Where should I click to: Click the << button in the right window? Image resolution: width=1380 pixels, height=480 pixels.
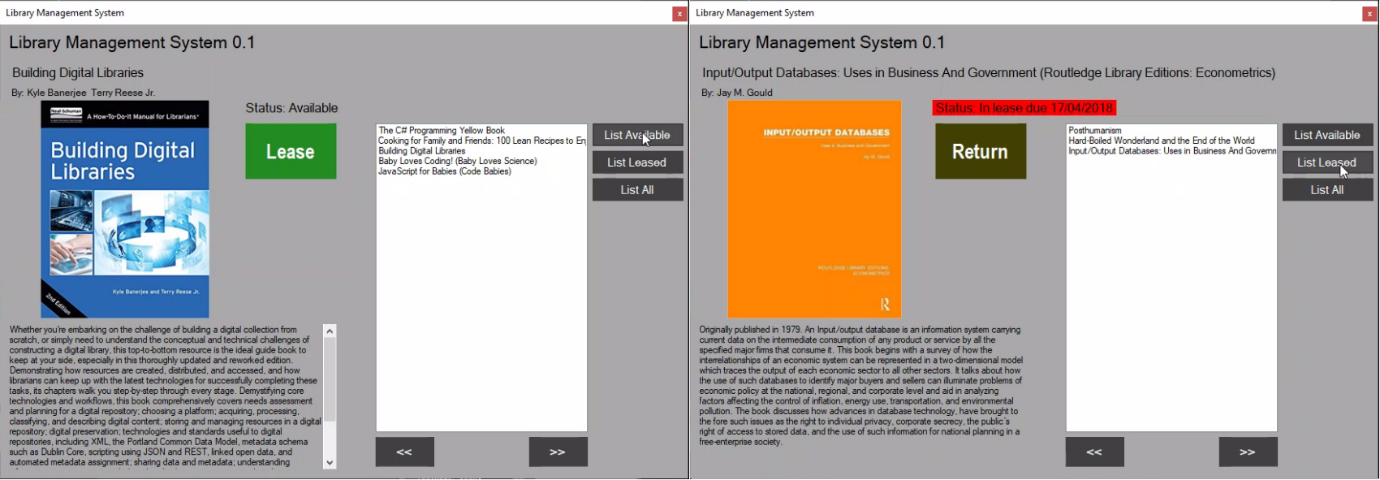(1095, 452)
